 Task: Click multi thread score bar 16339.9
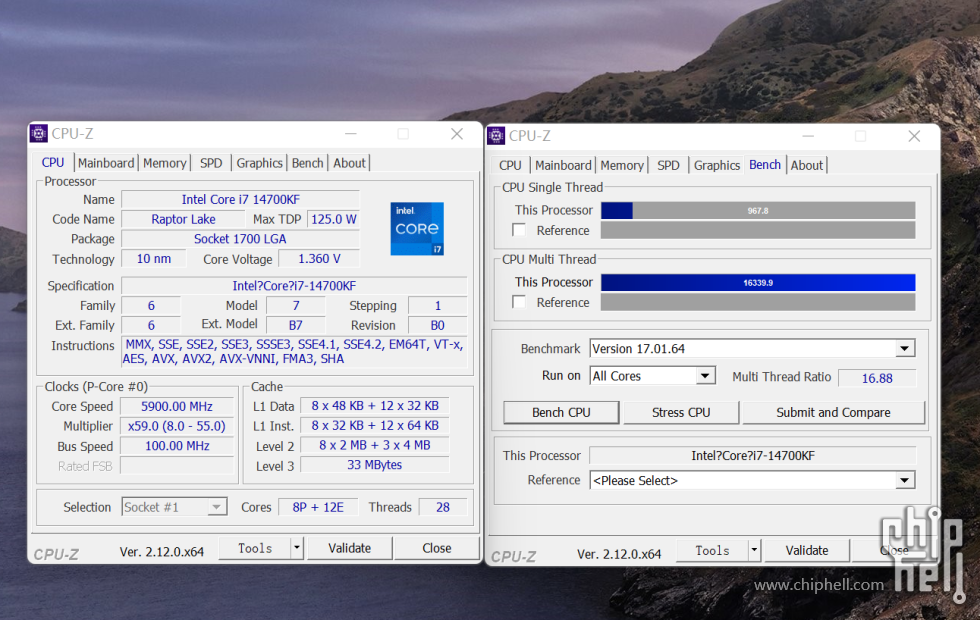pos(758,282)
